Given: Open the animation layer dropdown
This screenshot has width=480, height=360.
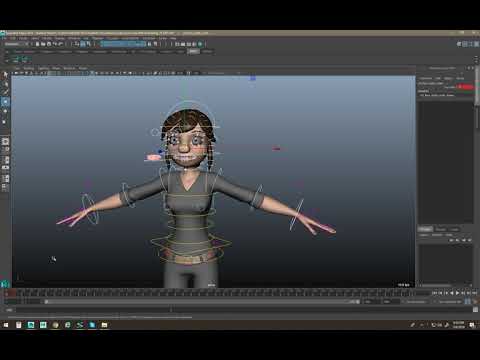Looking at the screenshot, I should [416, 302].
